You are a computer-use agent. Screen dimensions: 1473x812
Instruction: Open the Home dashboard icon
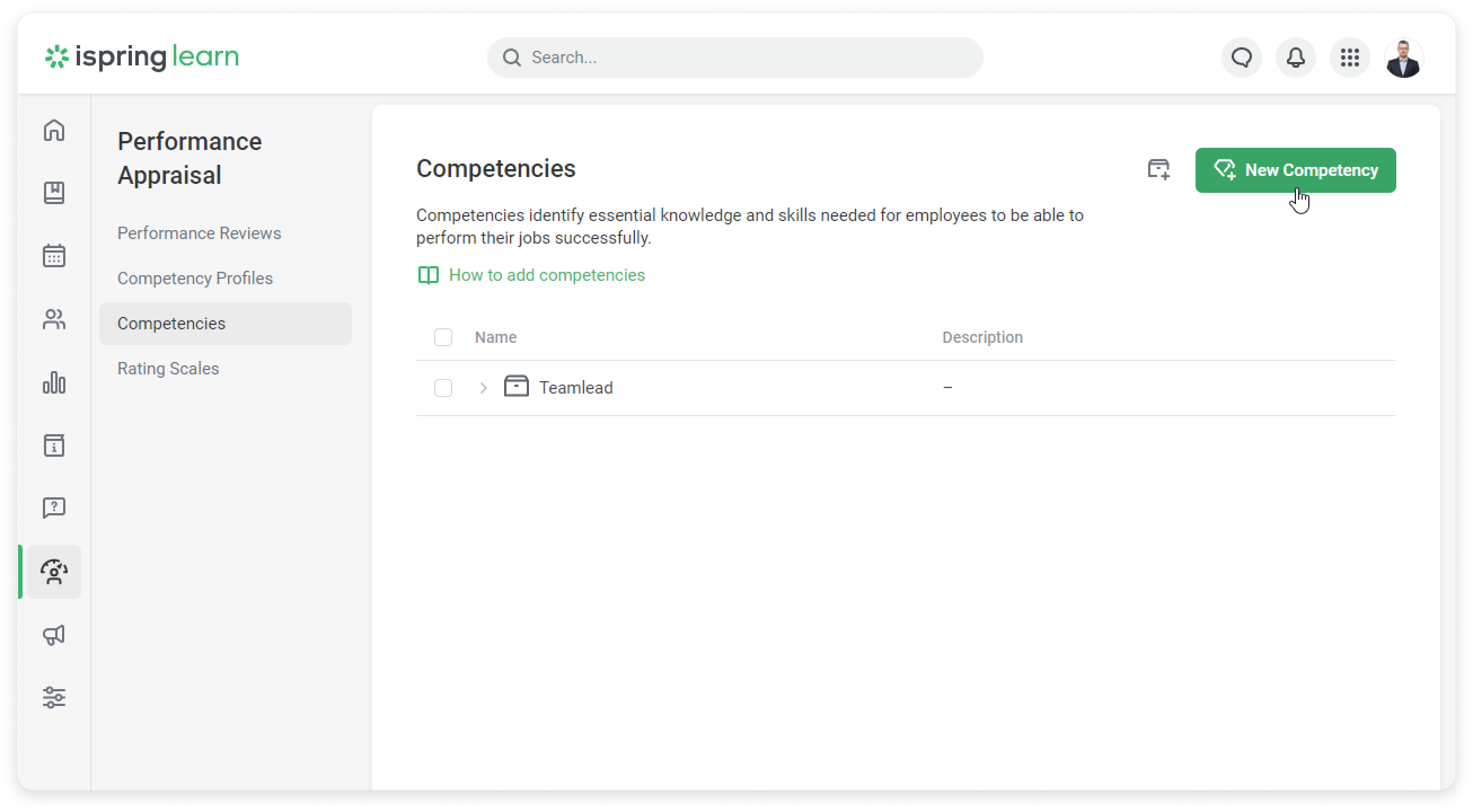point(54,130)
